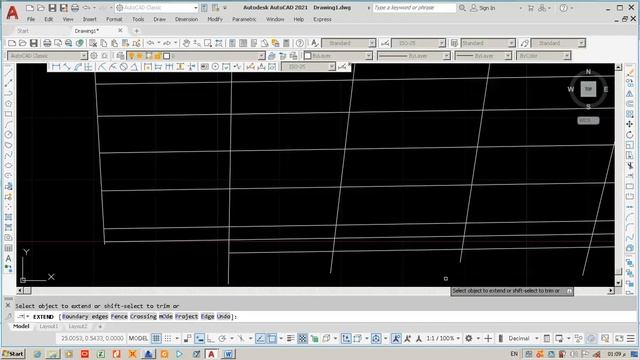The width and height of the screenshot is (640, 360).
Task: Open the ISO-25 dimension style dropdown in standard toolbar
Action: coord(442,43)
